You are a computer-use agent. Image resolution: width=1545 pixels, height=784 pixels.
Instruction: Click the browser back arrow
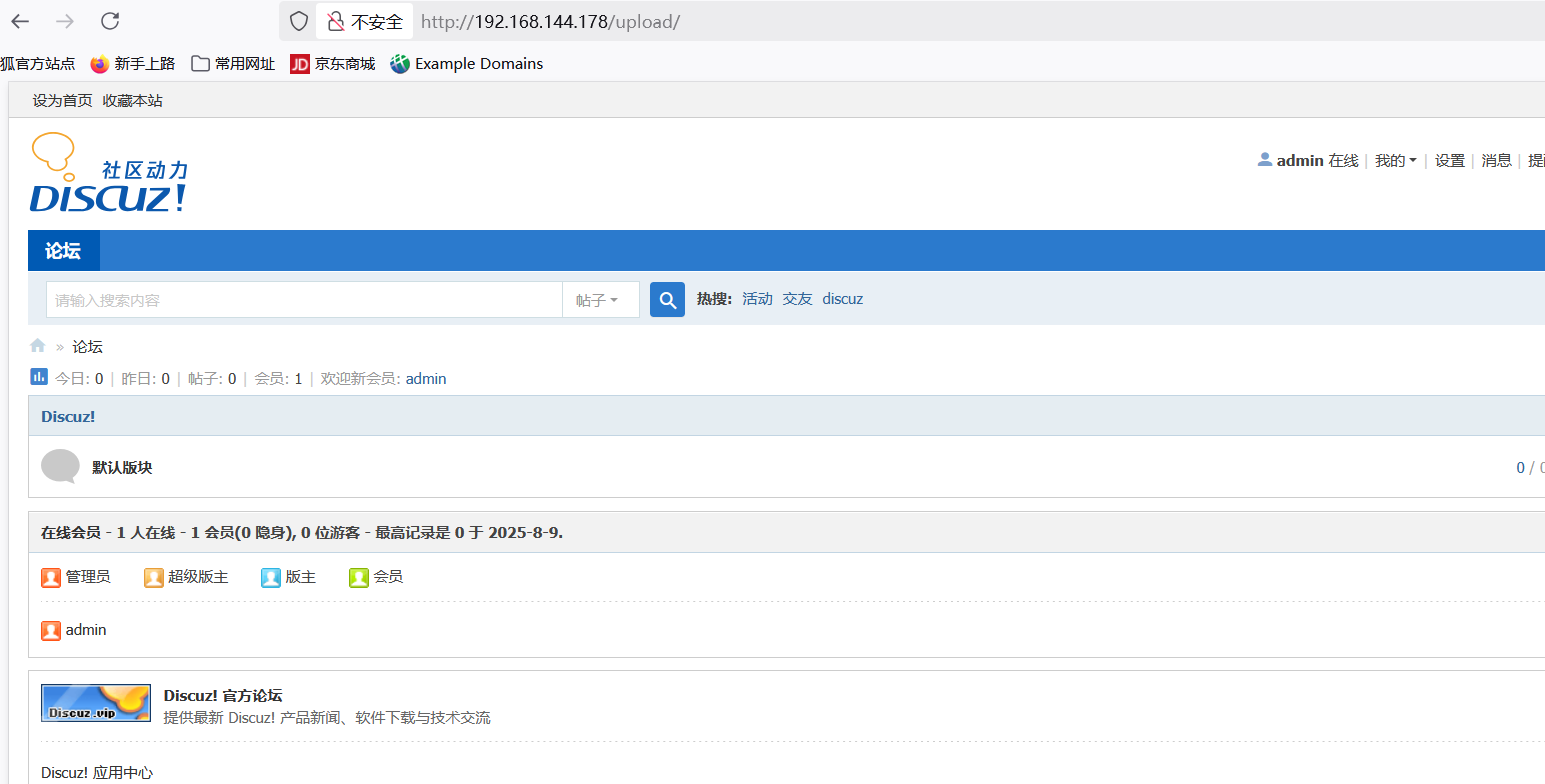(x=20, y=21)
